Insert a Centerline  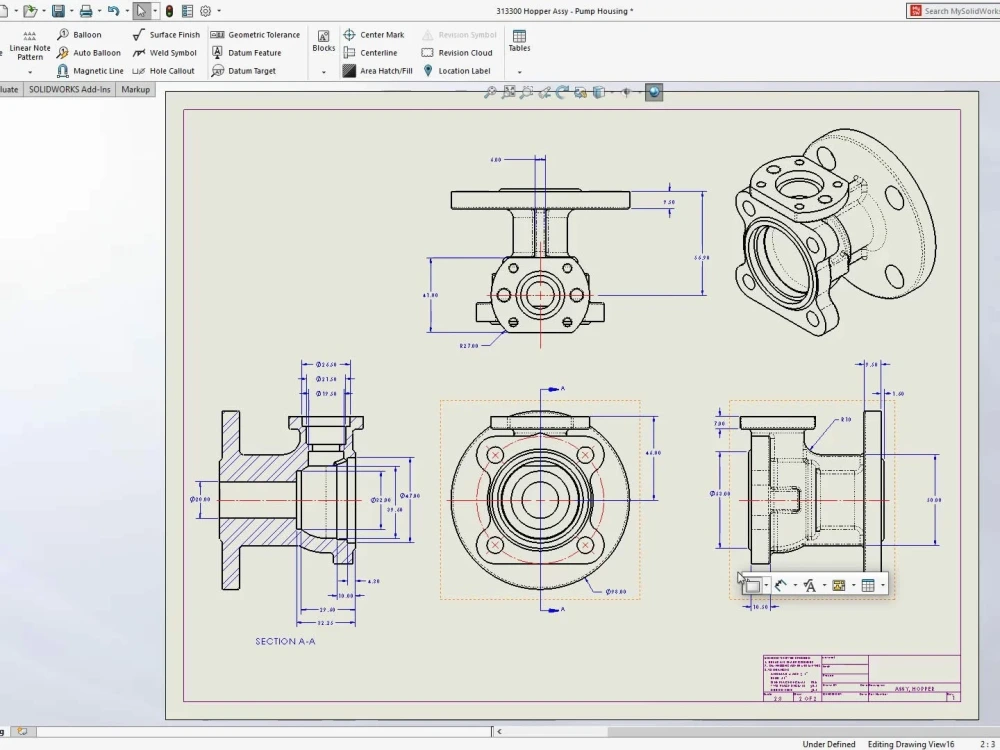[x=370, y=53]
